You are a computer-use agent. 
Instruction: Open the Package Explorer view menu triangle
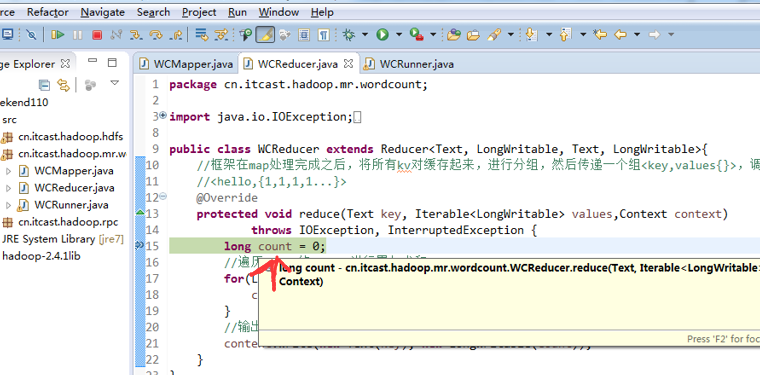(x=114, y=83)
